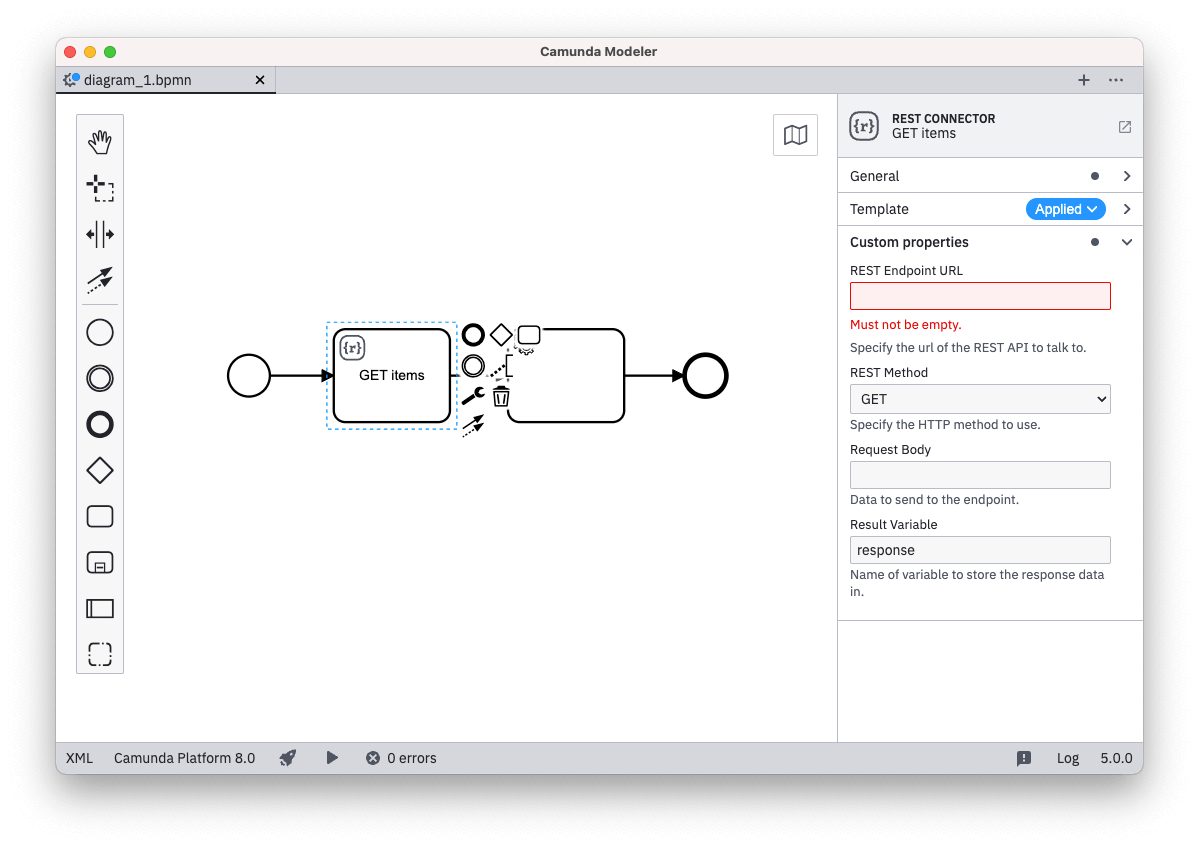Open the REST Method dropdown
Screen dimensions: 1199x848
click(x=980, y=399)
